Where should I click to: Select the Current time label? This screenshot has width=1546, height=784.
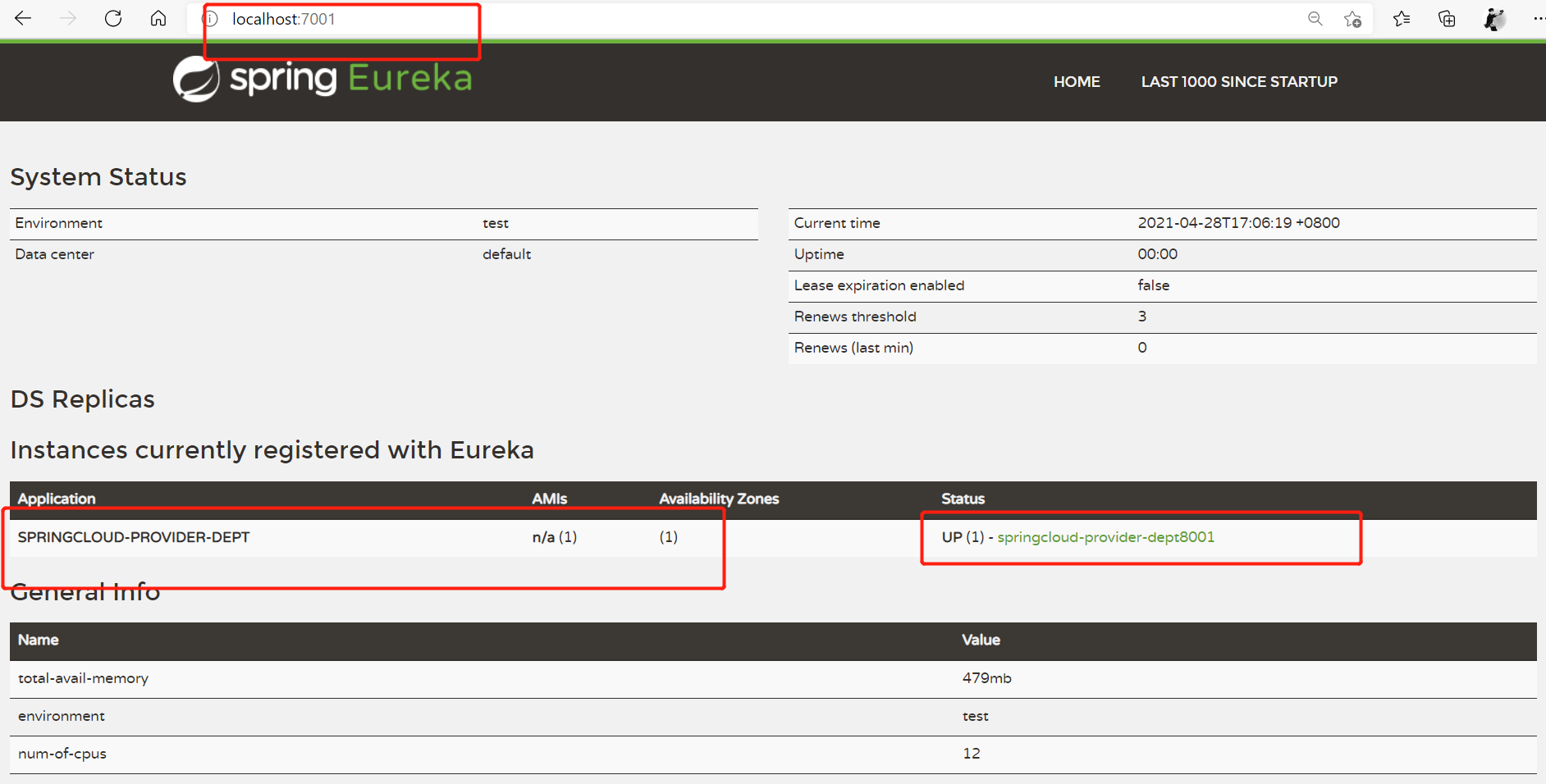point(837,223)
